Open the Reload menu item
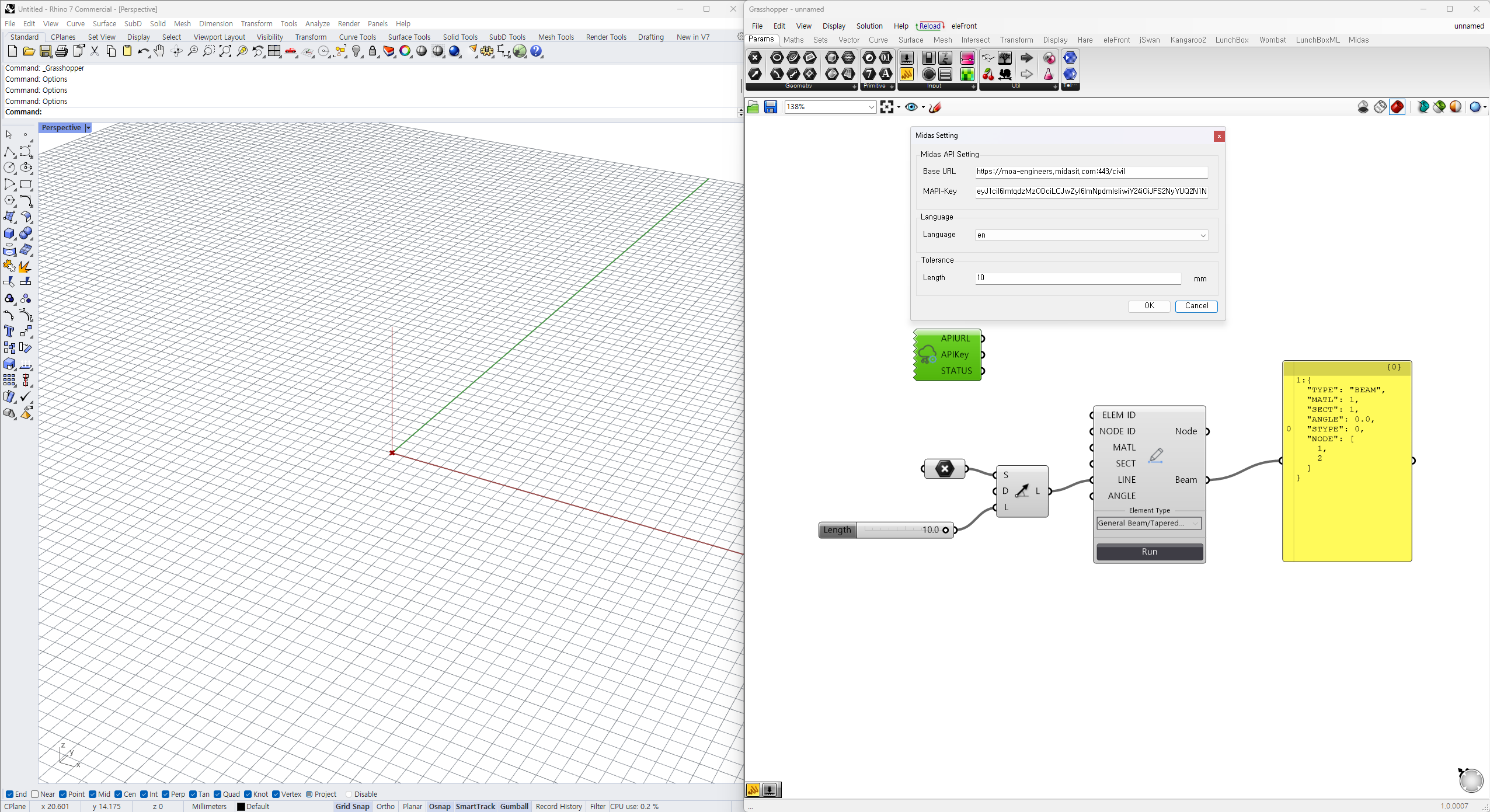The width and height of the screenshot is (1490, 812). click(x=929, y=26)
